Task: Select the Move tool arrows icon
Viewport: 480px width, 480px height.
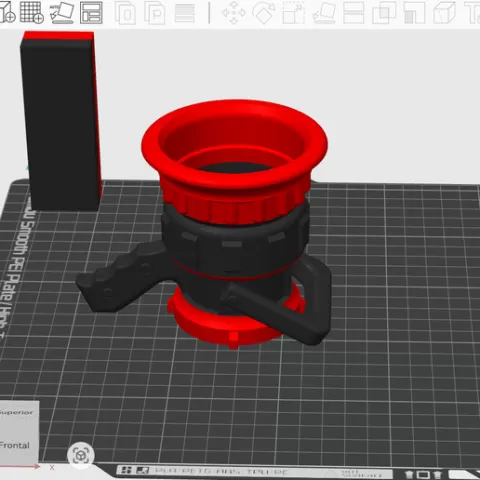Action: pyautogui.click(x=234, y=13)
